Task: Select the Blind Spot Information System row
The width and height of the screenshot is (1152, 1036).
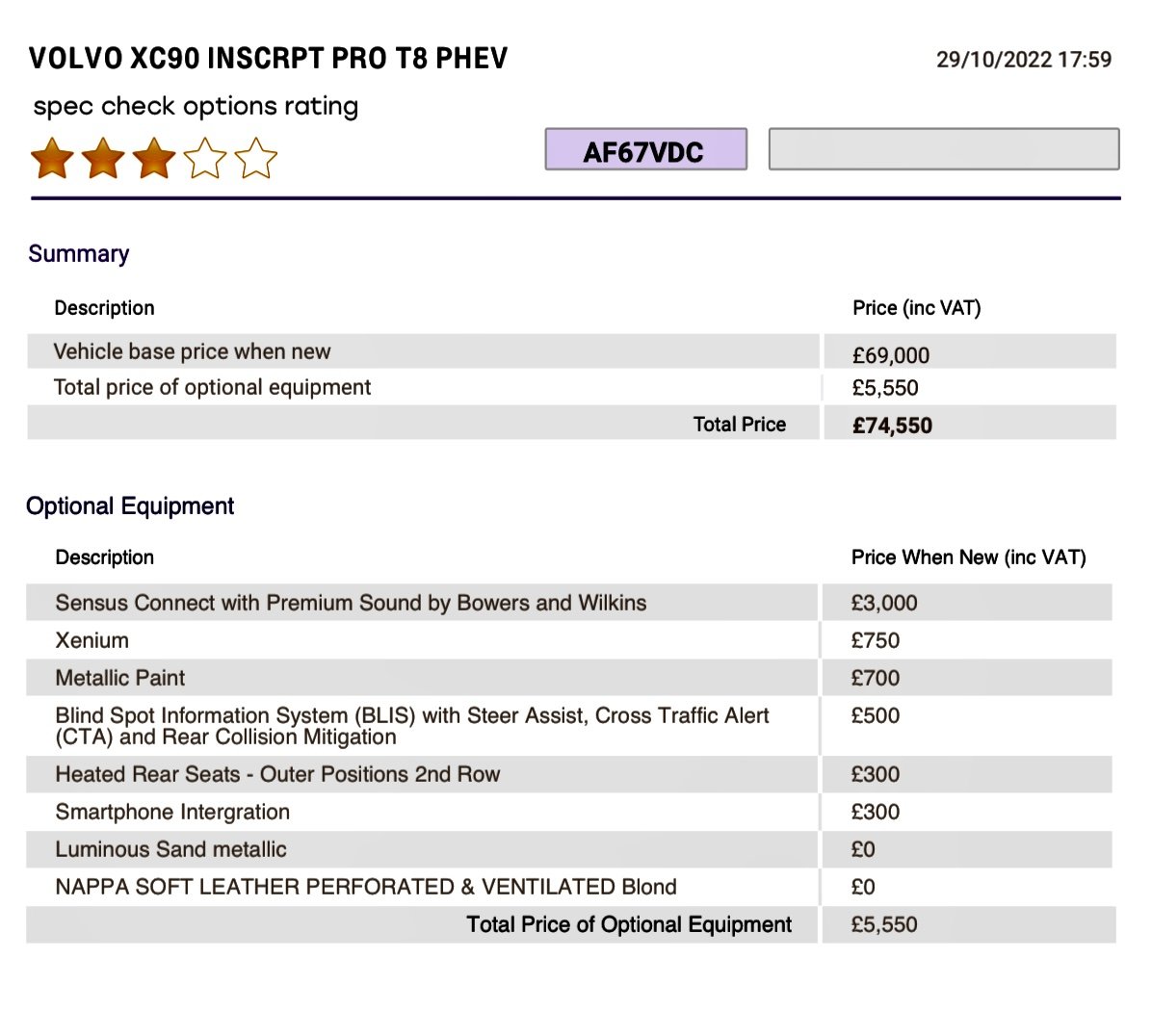Action: pos(569,726)
